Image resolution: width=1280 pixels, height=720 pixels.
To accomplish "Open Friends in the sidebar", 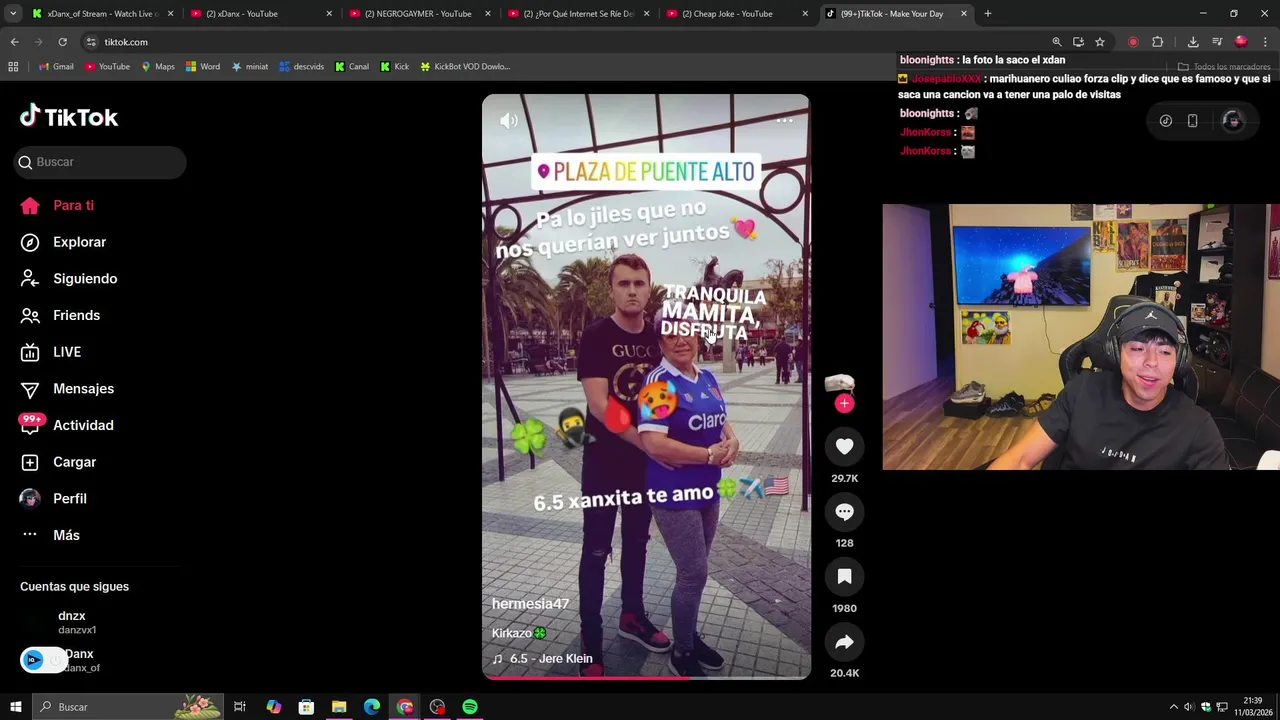I will [61, 315].
